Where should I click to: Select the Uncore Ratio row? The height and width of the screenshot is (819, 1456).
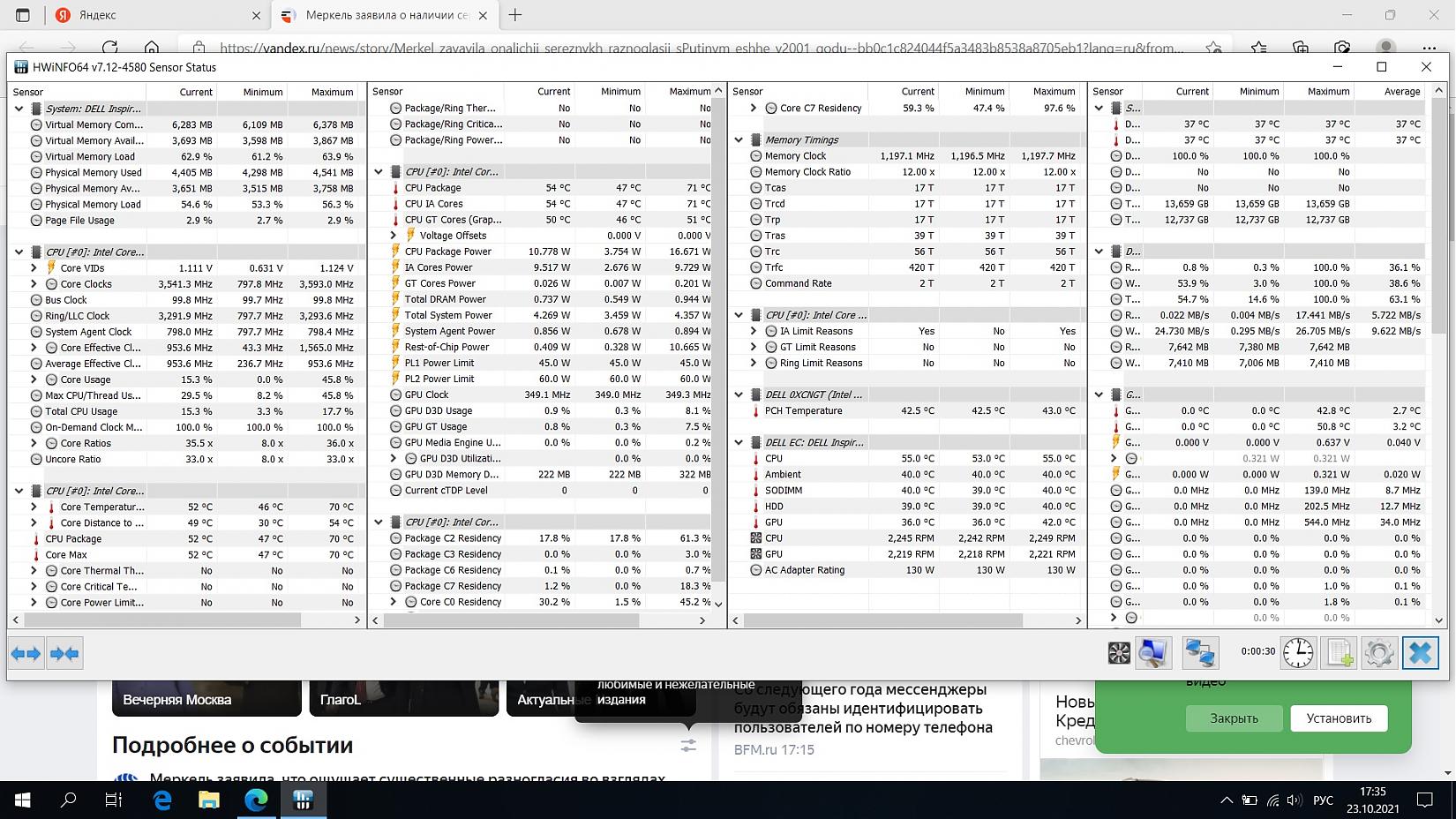(185, 459)
